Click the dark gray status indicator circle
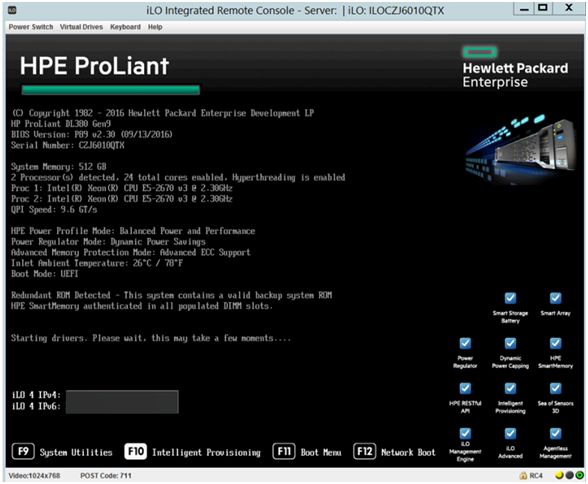 (x=569, y=475)
